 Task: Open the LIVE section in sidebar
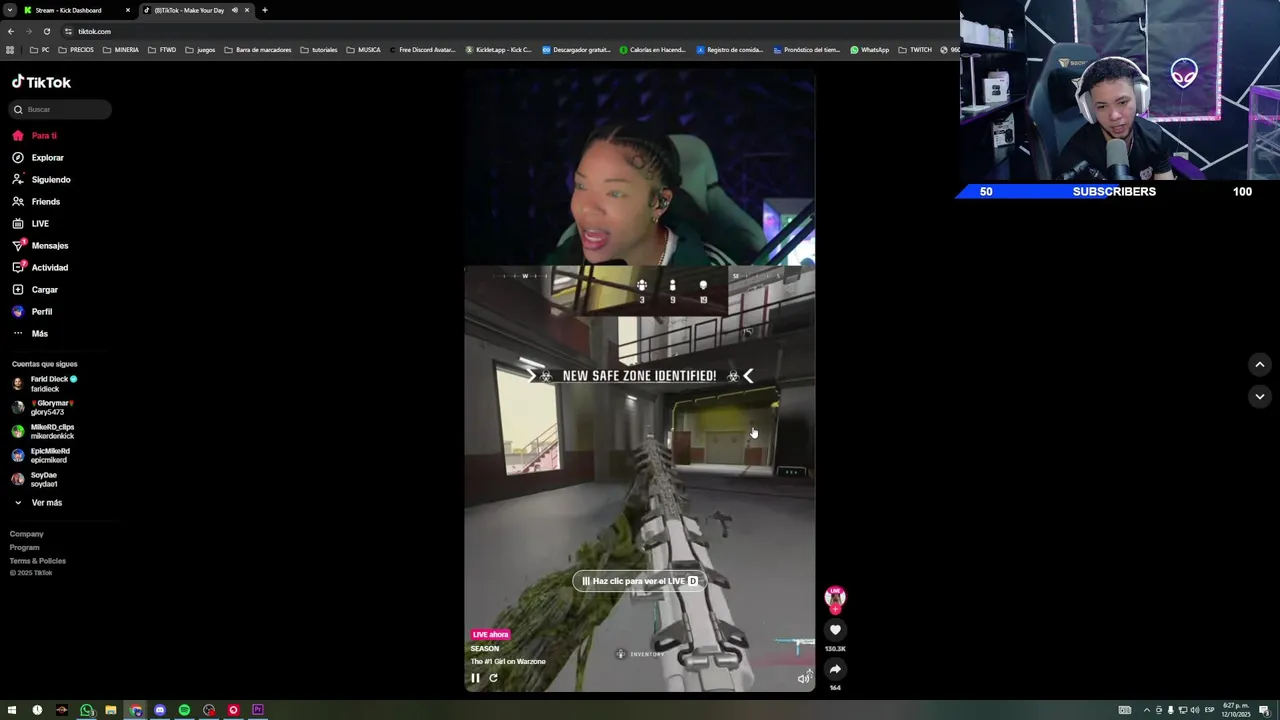click(x=30, y=224)
